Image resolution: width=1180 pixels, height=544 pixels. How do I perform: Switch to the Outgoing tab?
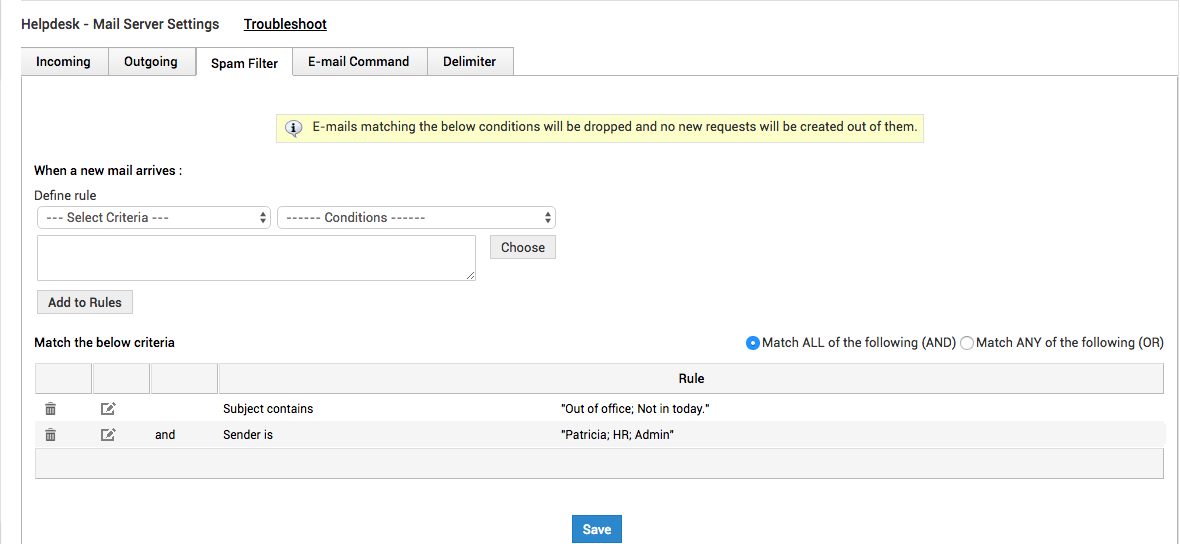point(151,62)
